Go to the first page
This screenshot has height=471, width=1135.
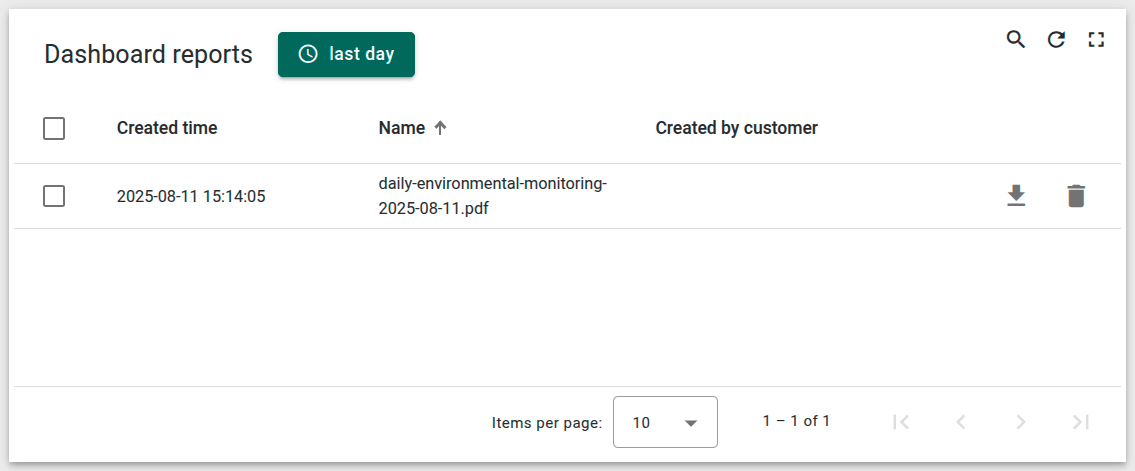click(x=901, y=422)
